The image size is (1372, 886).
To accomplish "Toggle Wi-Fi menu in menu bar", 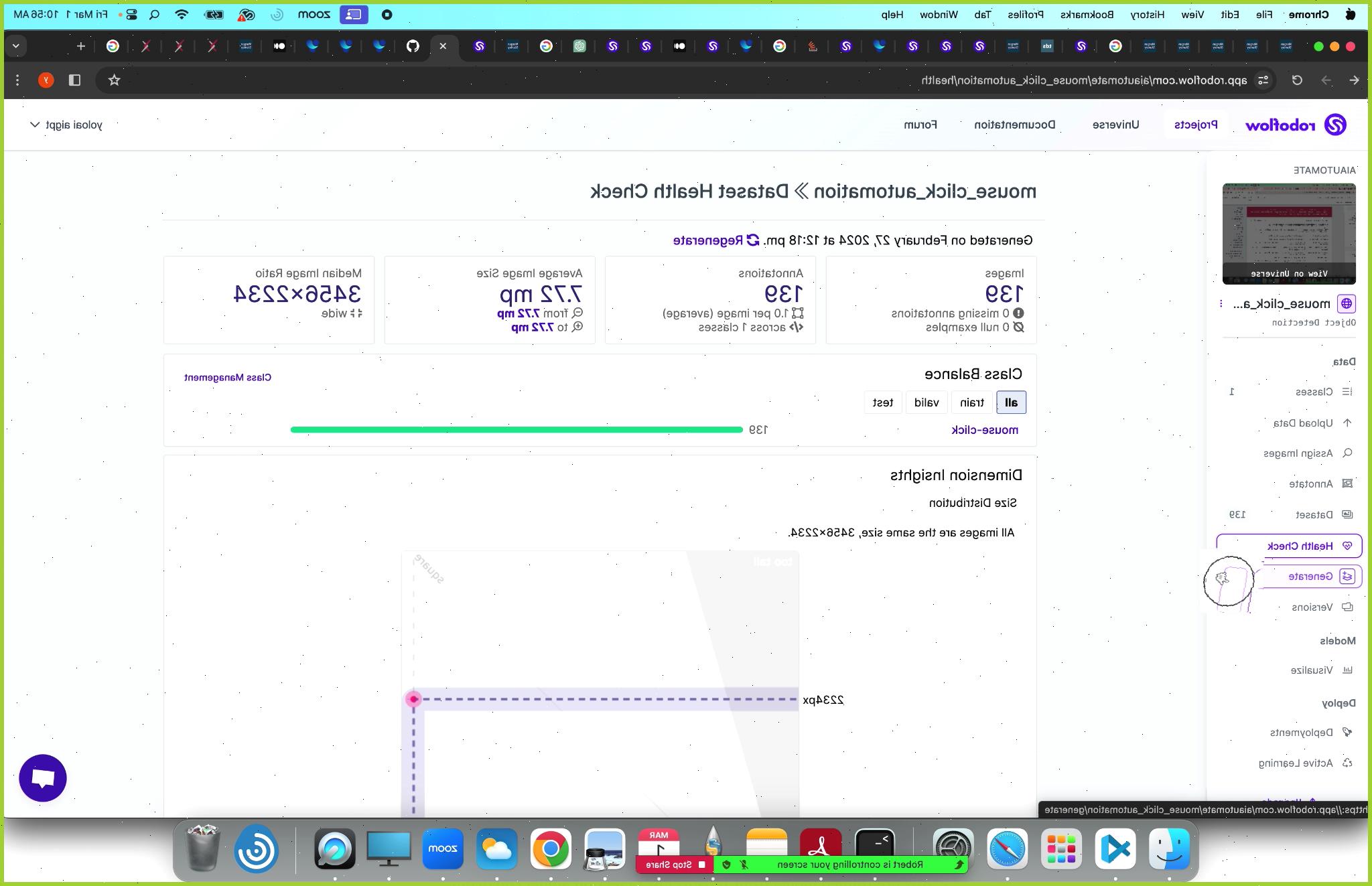I will (182, 14).
